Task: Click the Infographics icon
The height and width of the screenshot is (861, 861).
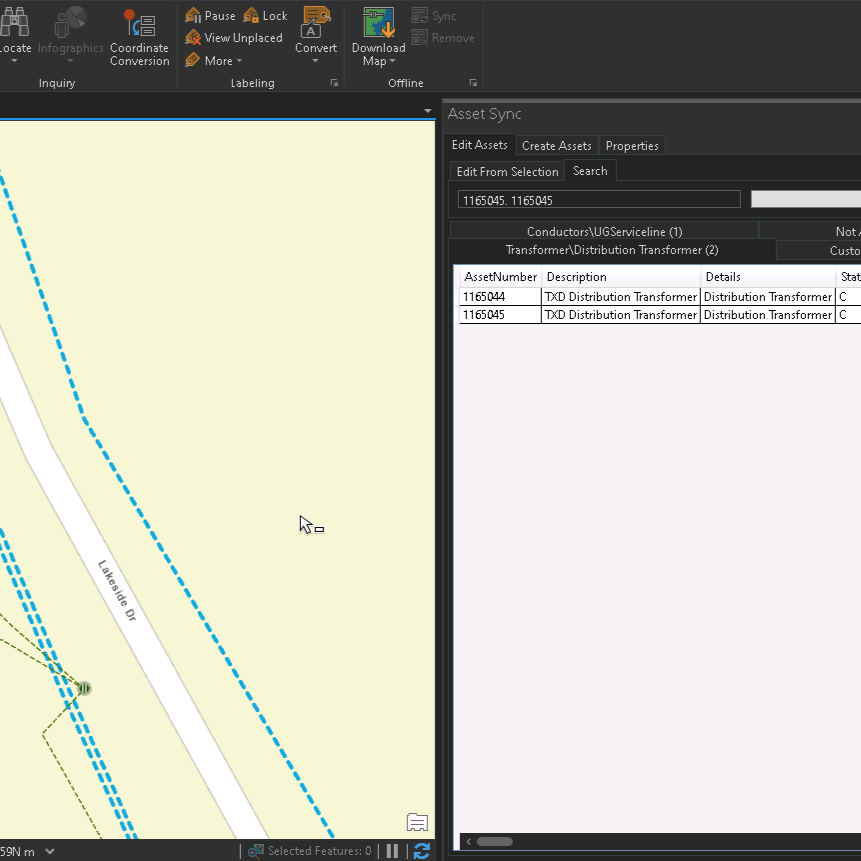Action: (x=70, y=22)
